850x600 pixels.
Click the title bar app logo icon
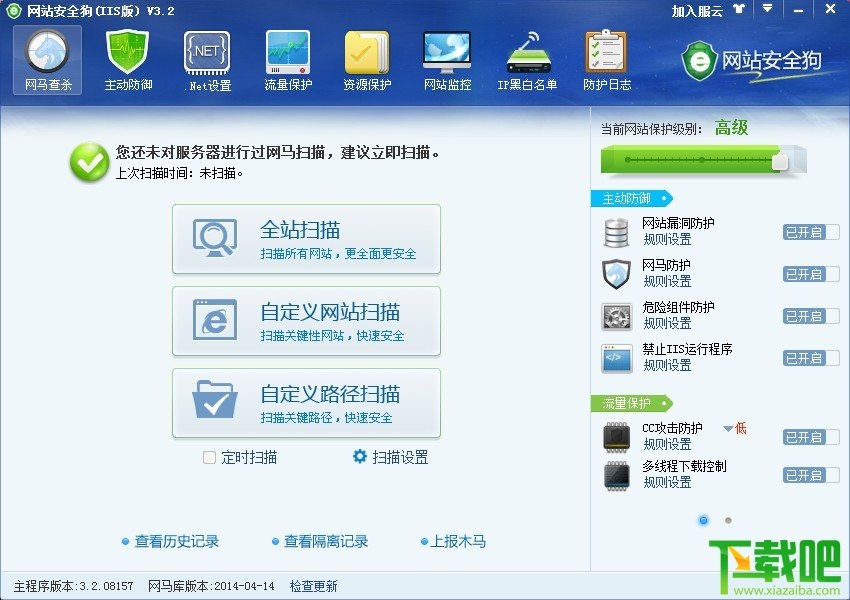(x=13, y=10)
